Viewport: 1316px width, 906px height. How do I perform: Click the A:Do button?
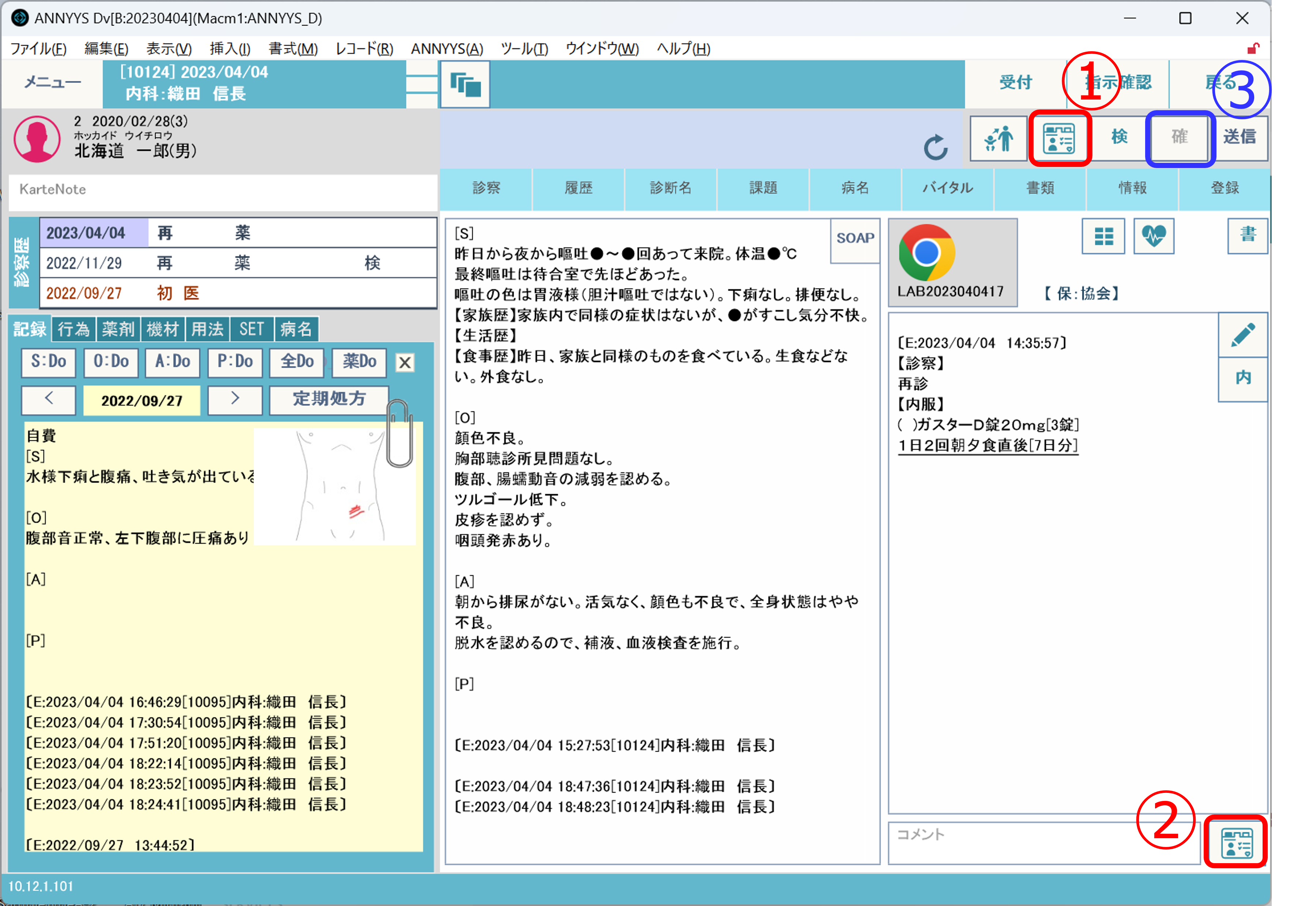tap(173, 362)
